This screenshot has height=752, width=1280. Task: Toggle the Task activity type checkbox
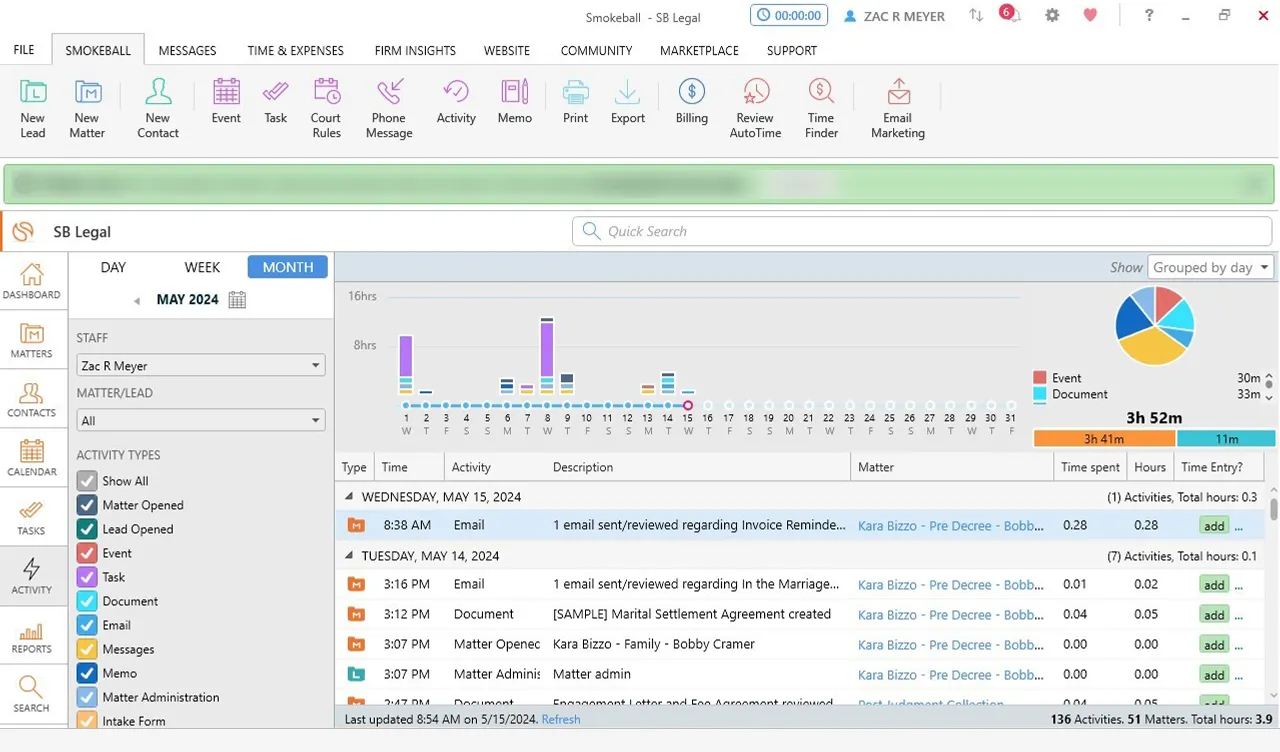(87, 577)
